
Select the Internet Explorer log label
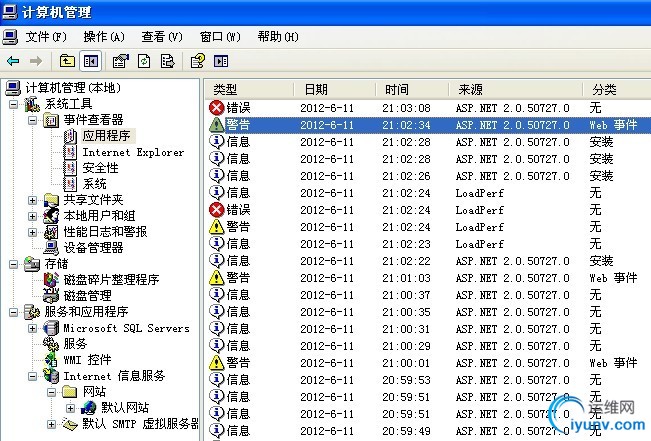click(x=133, y=152)
